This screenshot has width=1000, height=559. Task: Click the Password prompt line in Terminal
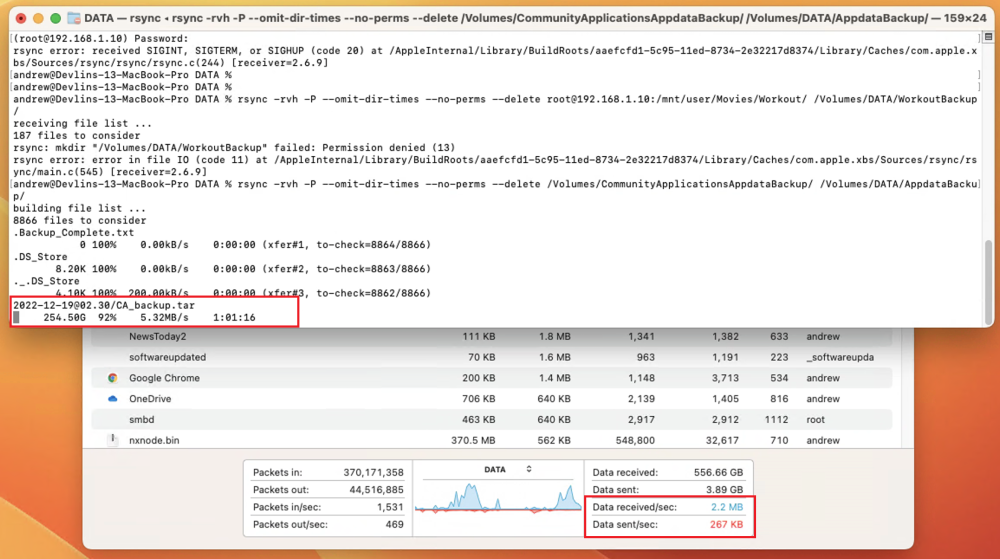coord(100,39)
